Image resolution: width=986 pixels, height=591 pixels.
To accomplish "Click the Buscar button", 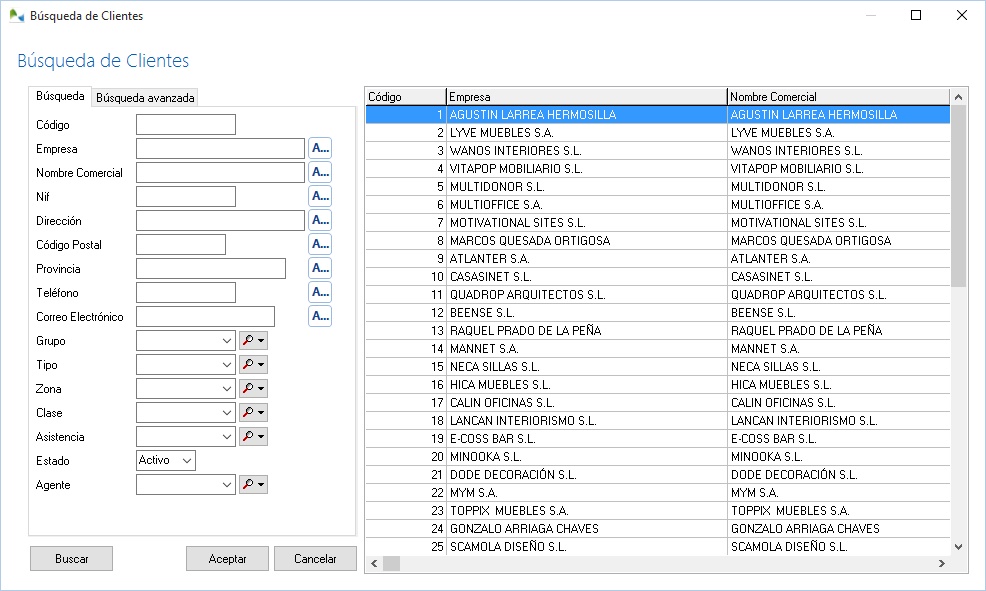I will [71, 559].
